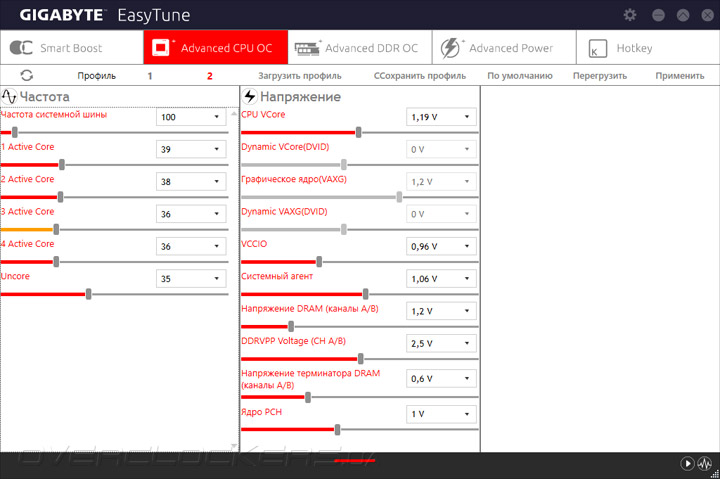Click the Advanced DDR OC memory icon
This screenshot has height=479, width=720.
pos(307,48)
